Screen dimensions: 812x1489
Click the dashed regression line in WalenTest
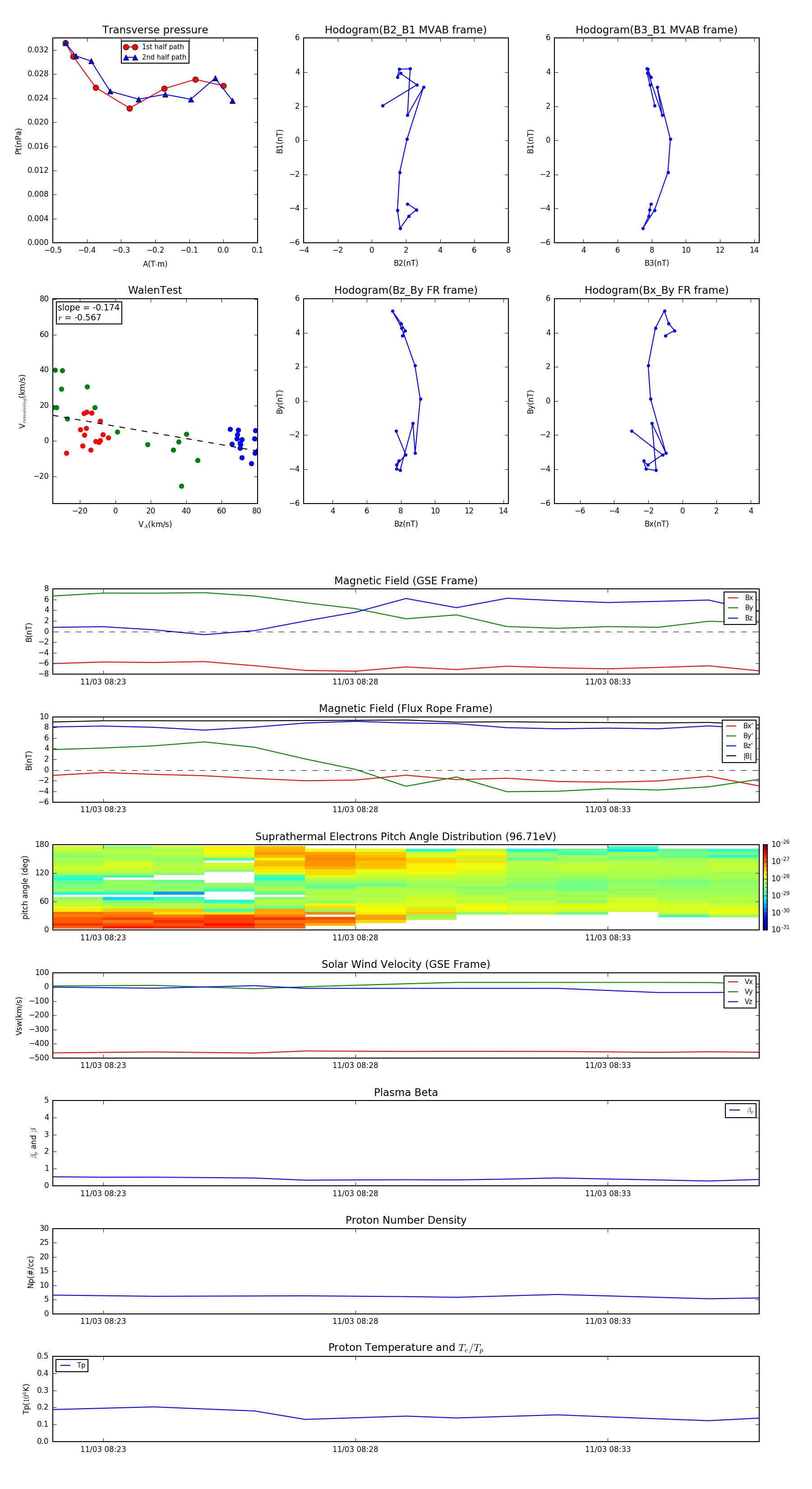[155, 432]
